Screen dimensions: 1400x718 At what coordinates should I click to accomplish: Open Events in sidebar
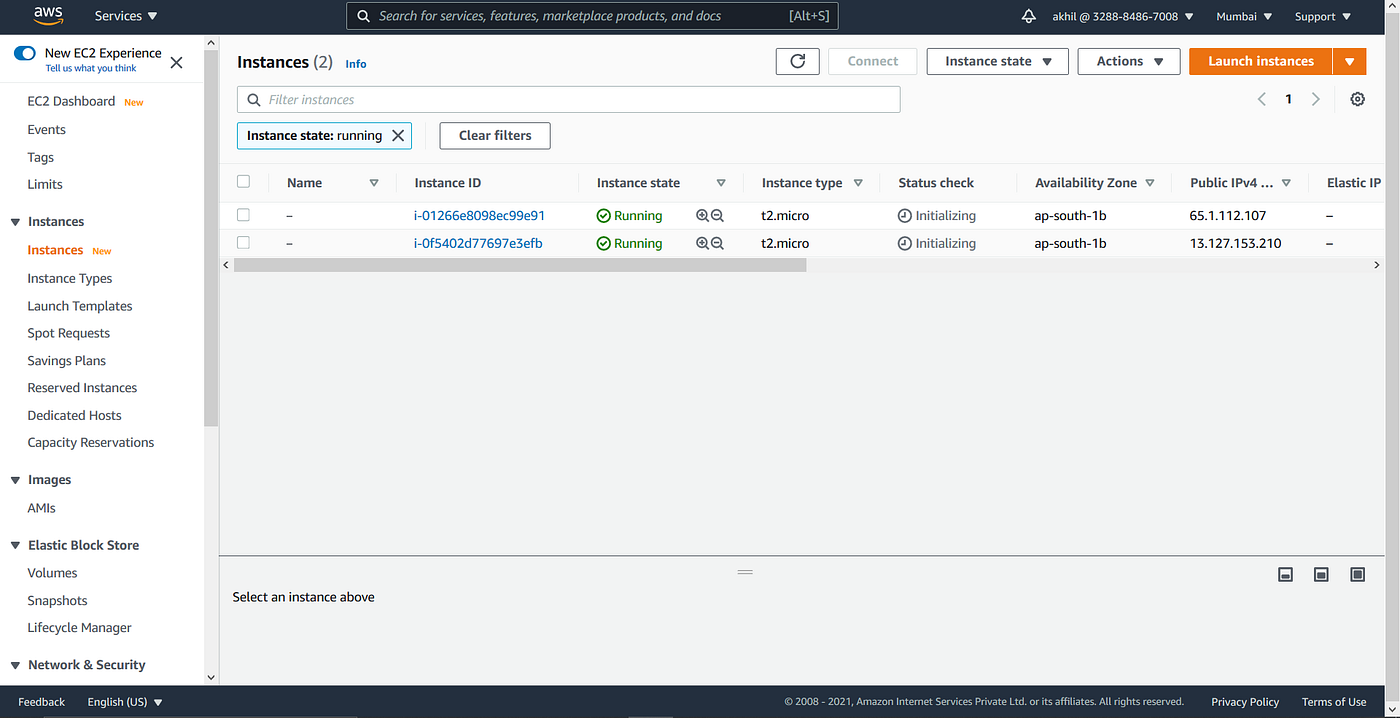tap(46, 129)
